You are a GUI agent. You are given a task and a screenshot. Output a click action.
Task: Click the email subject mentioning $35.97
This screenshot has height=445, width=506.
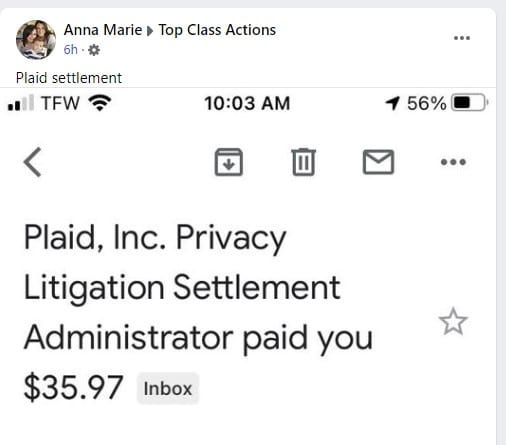[198, 312]
